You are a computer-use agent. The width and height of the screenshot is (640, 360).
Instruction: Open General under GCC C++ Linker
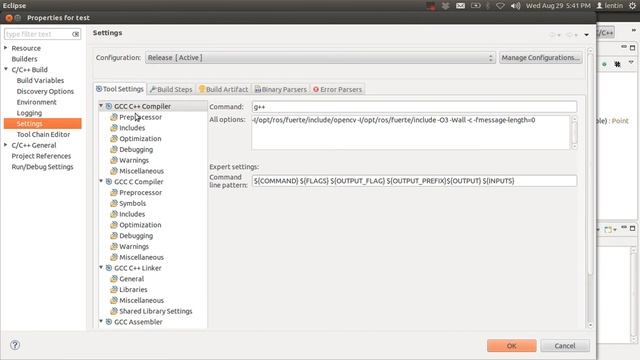pyautogui.click(x=131, y=279)
